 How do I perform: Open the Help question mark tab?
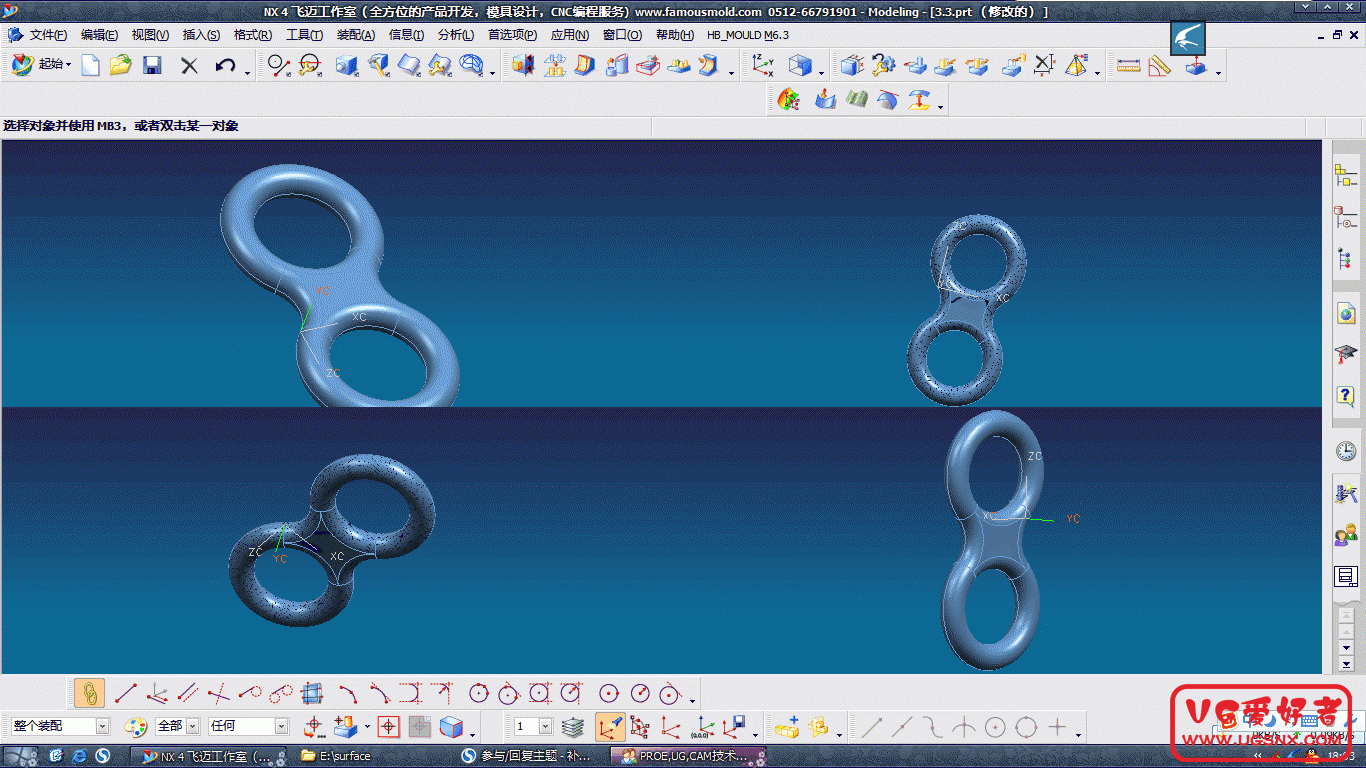coord(1346,396)
